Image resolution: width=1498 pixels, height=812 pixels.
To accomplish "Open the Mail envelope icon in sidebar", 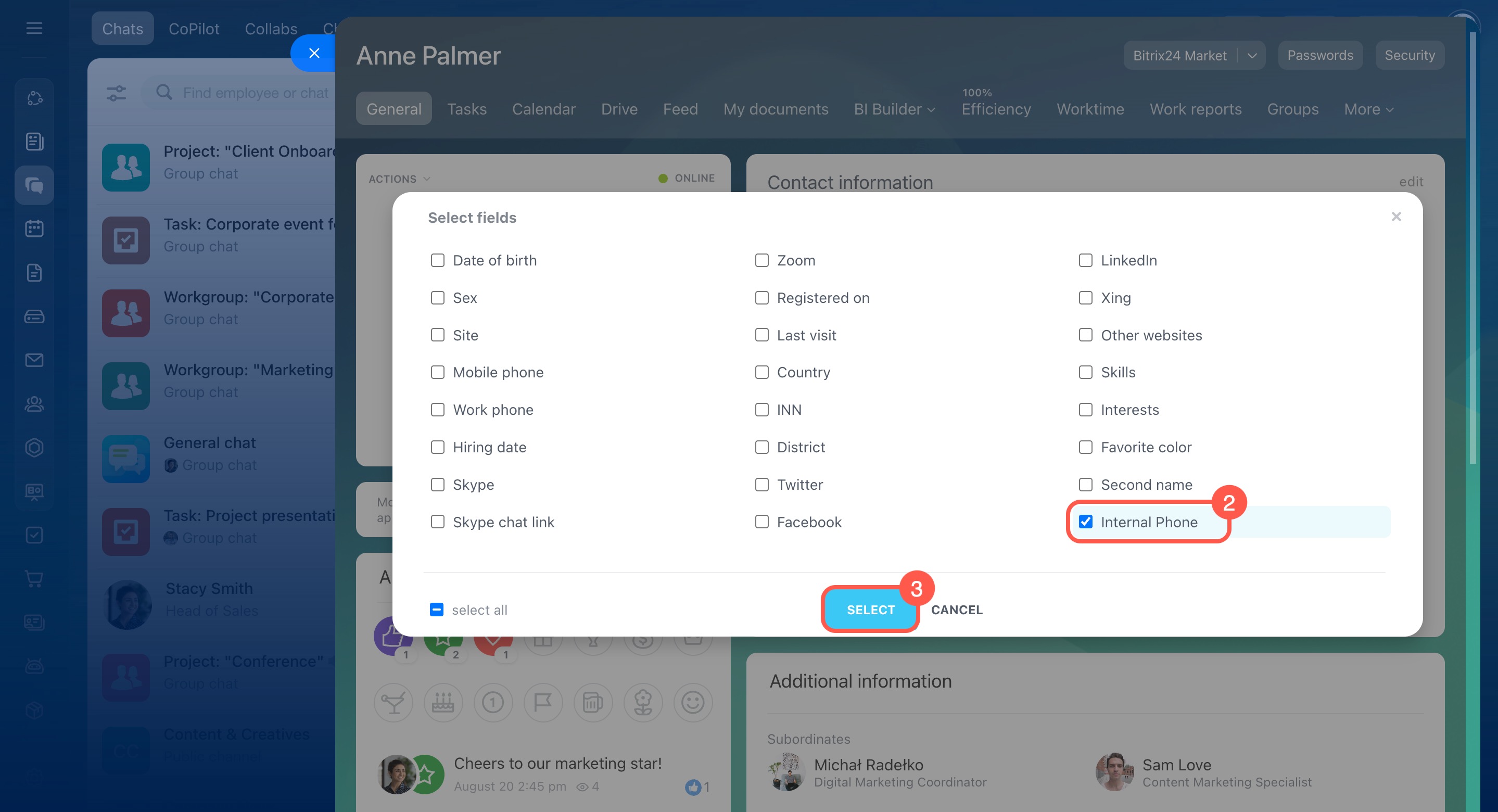I will pos(34,360).
